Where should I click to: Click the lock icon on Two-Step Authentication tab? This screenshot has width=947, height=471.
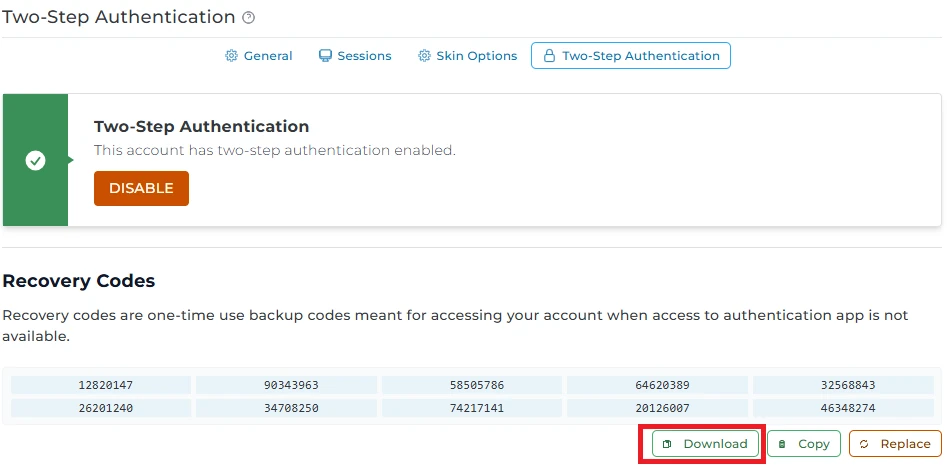[x=549, y=56]
